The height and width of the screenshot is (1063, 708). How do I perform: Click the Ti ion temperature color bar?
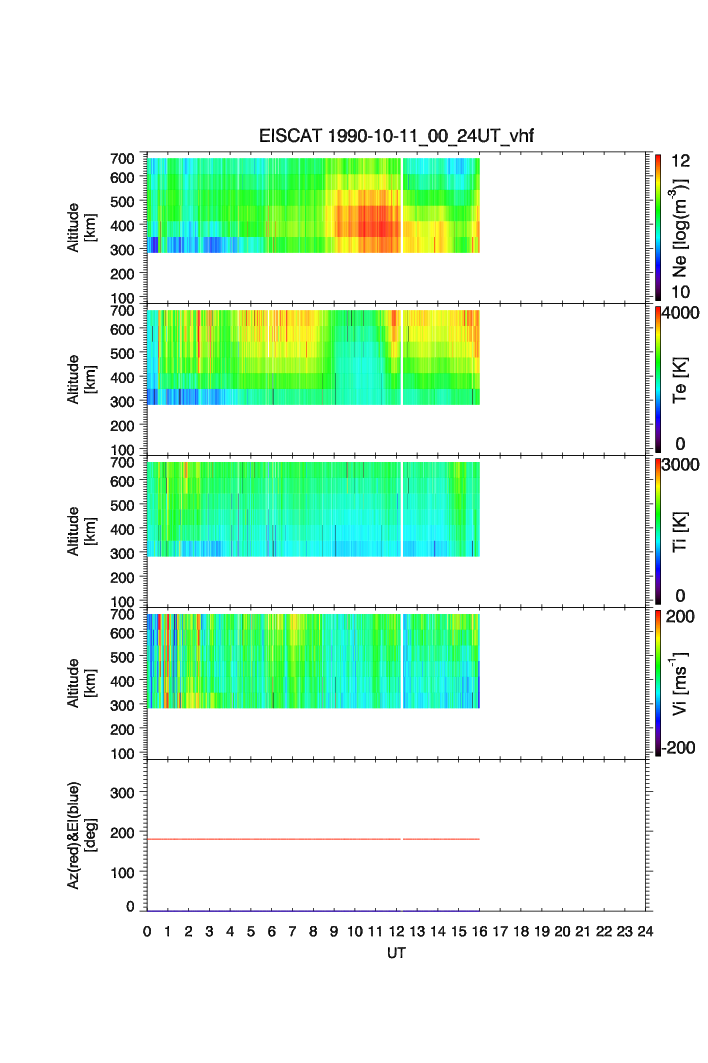(x=658, y=530)
